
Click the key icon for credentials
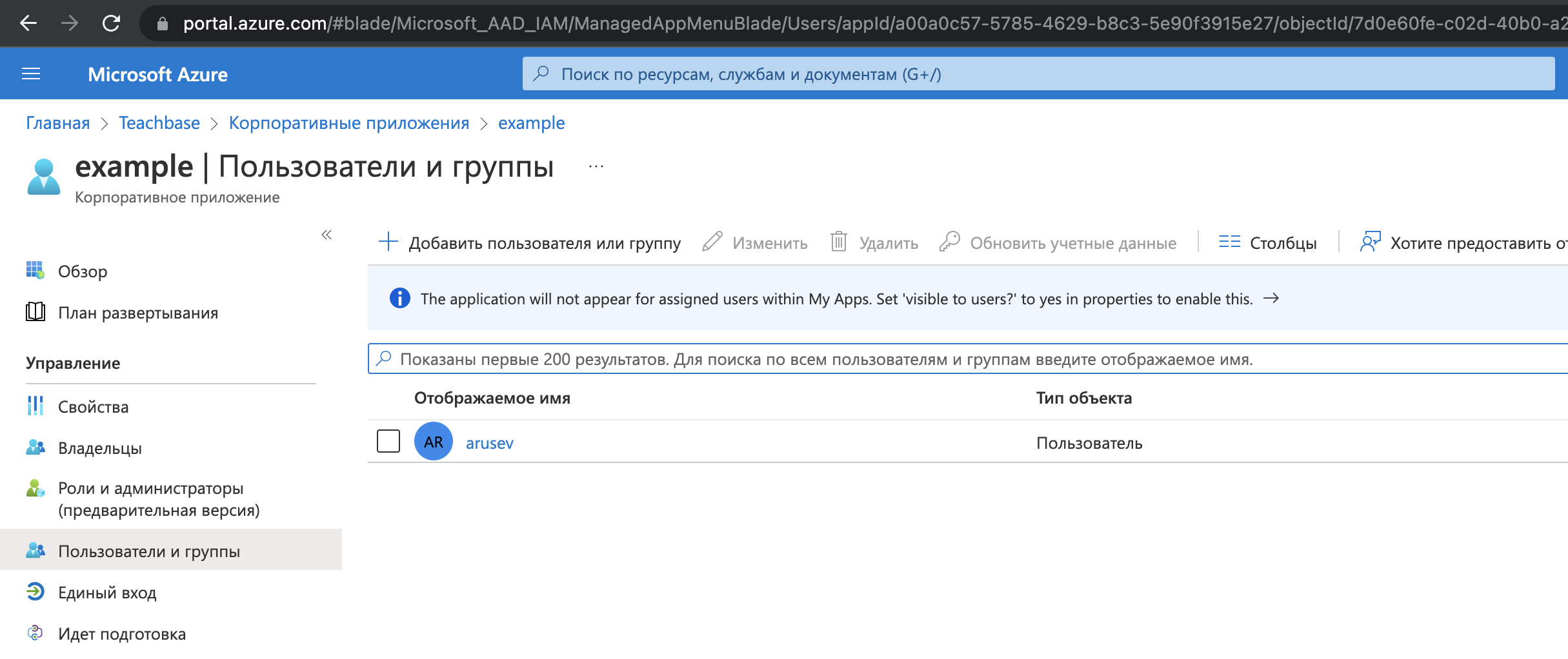[x=950, y=242]
